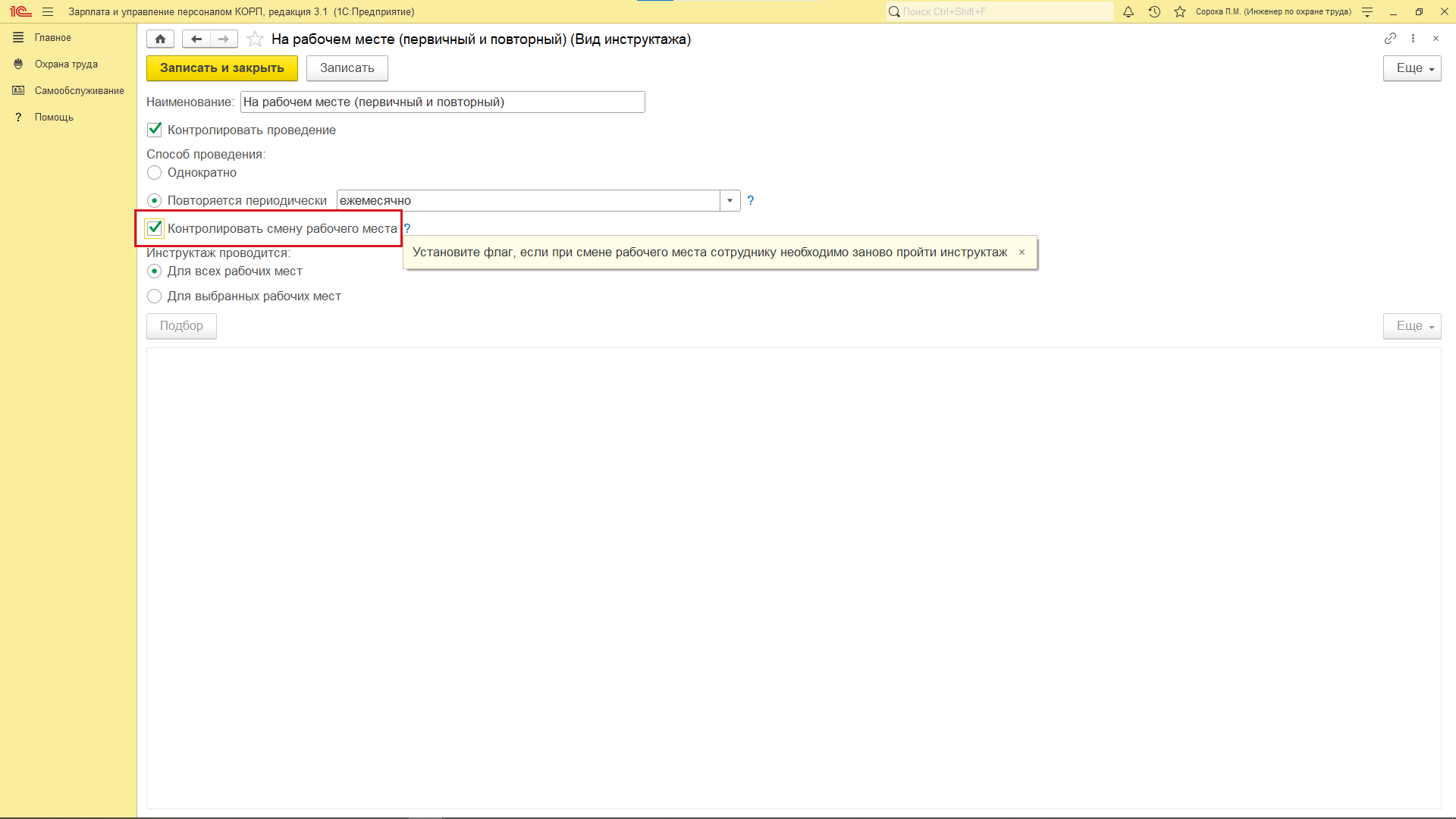This screenshot has width=1456, height=819.
Task: Click Записать и закрыть button
Action: coord(221,68)
